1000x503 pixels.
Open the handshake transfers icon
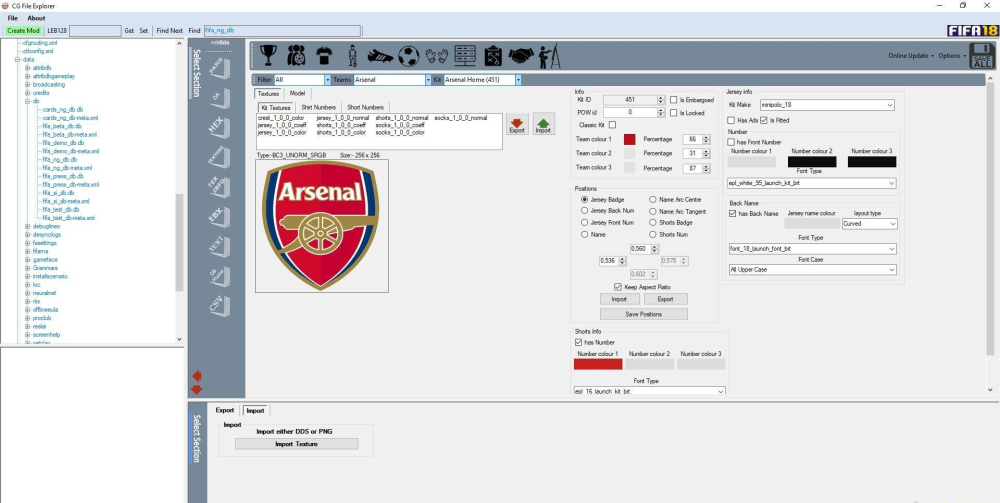[x=521, y=56]
